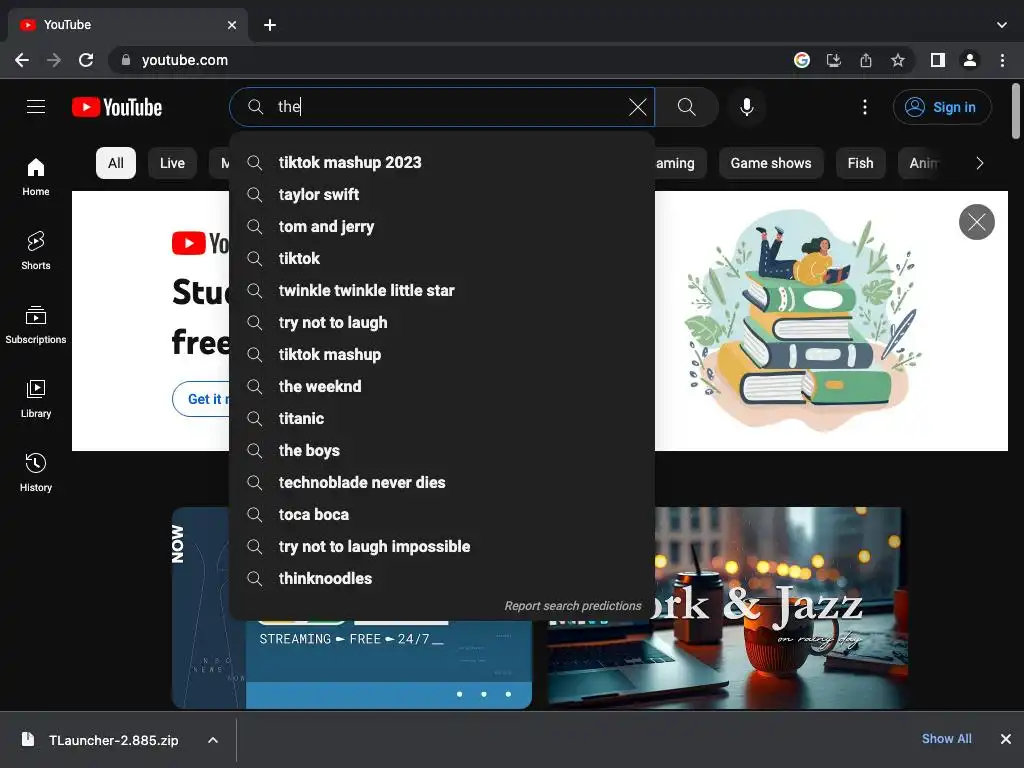Screen dimensions: 1024x768
Task: Dismiss the banner with the round X
Action: pyautogui.click(x=976, y=222)
